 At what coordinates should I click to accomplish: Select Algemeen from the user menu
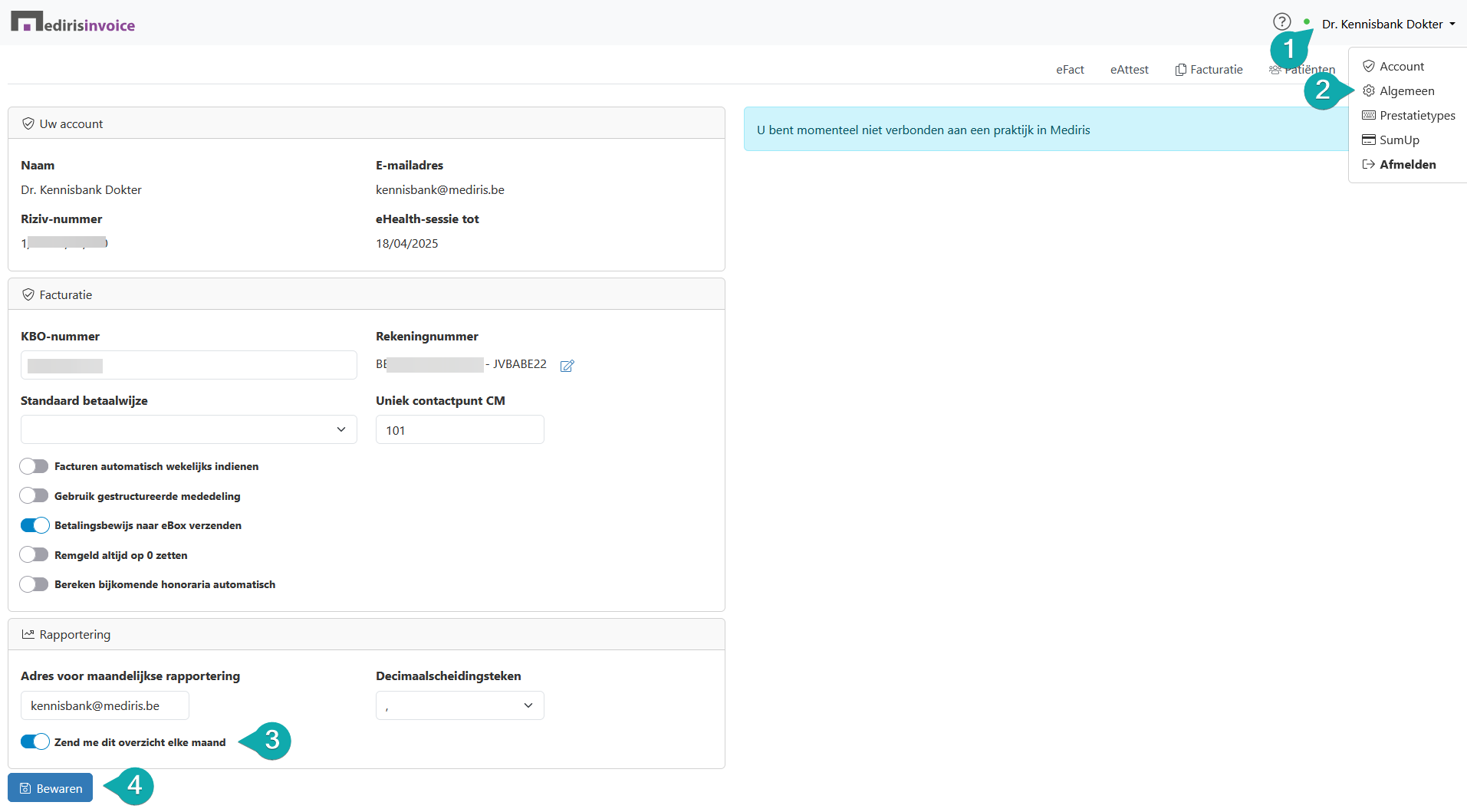tap(1407, 91)
